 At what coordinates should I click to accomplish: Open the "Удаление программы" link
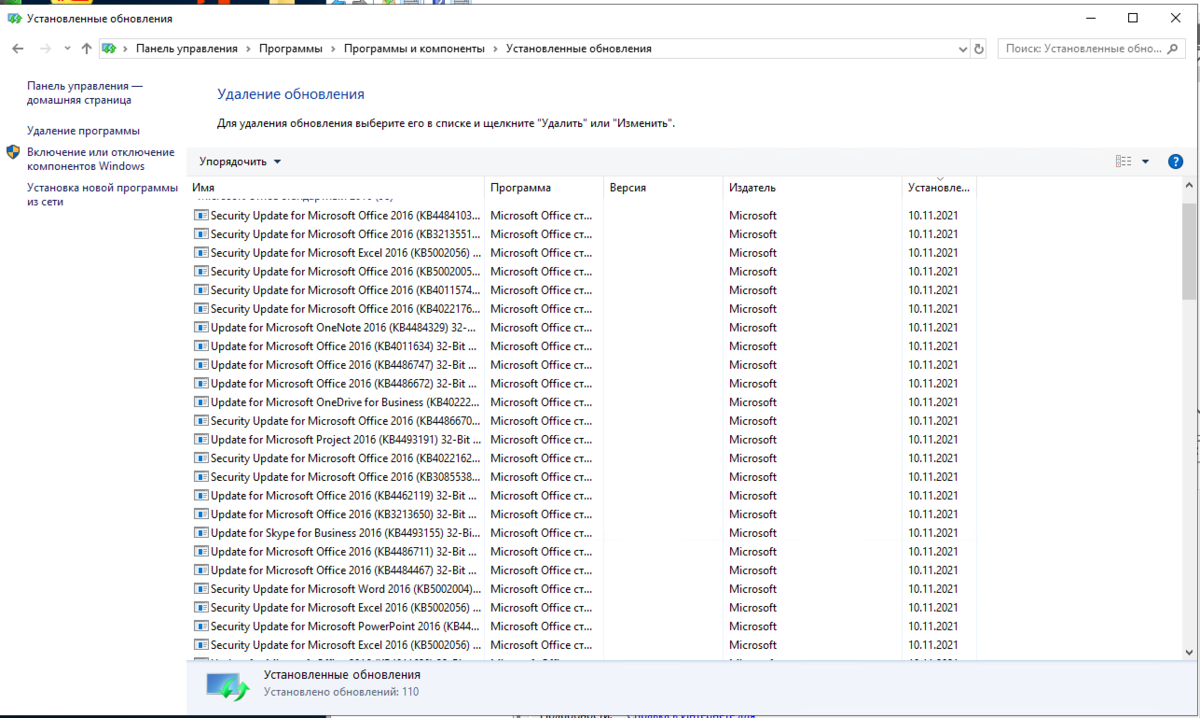(83, 131)
